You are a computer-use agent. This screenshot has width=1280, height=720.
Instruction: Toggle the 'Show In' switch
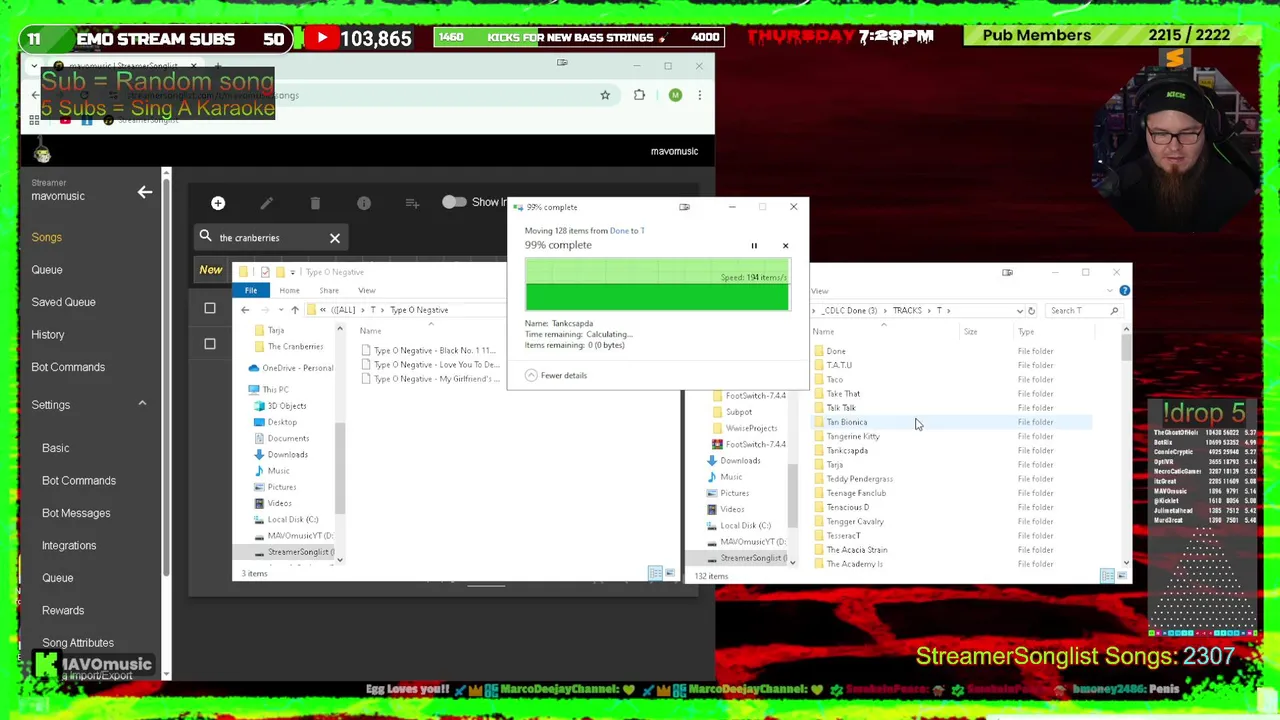point(454,202)
